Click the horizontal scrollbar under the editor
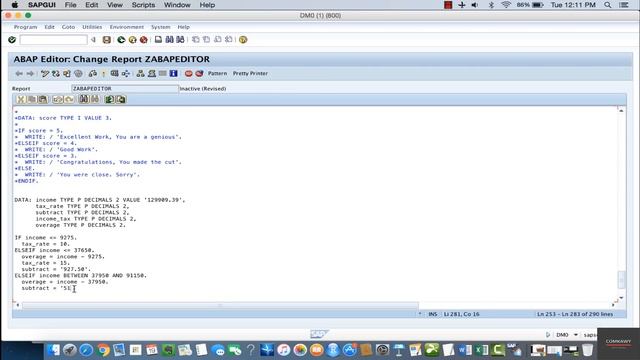 pyautogui.click(x=220, y=305)
